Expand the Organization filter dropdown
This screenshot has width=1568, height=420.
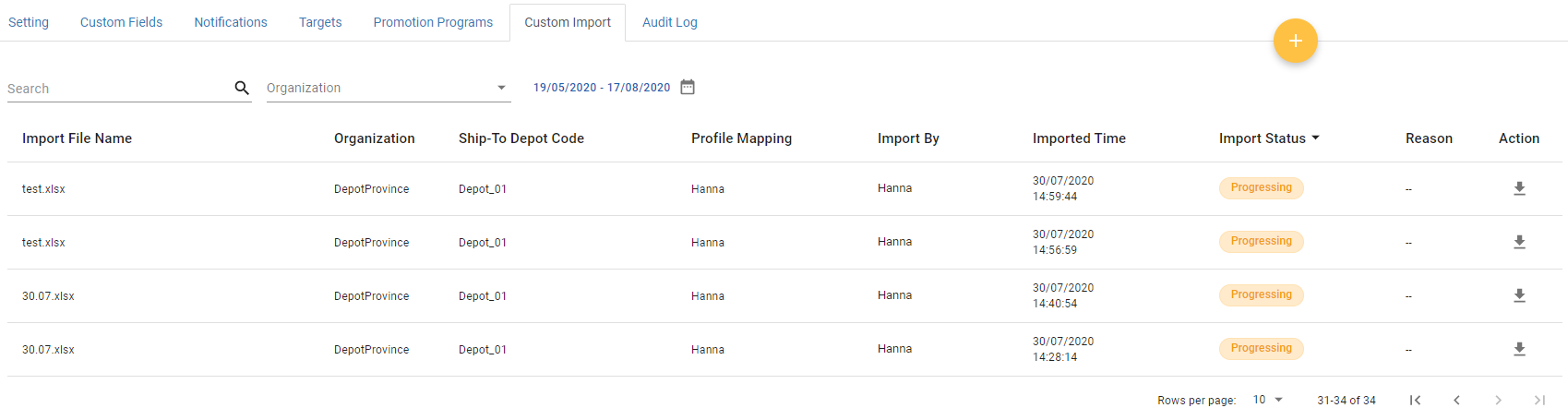(501, 88)
